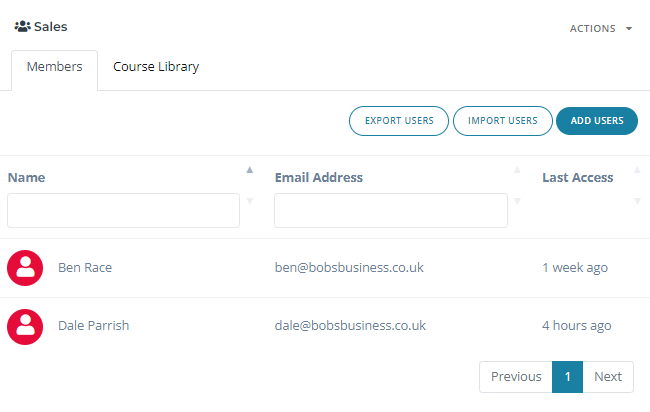
Task: Sort Last Access ascending with up arrow
Action: pyautogui.click(x=637, y=170)
